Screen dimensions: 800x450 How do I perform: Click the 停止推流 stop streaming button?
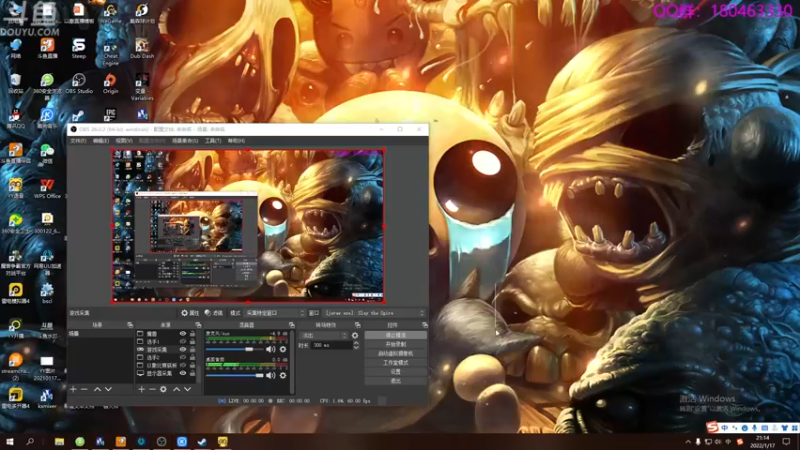pos(395,335)
